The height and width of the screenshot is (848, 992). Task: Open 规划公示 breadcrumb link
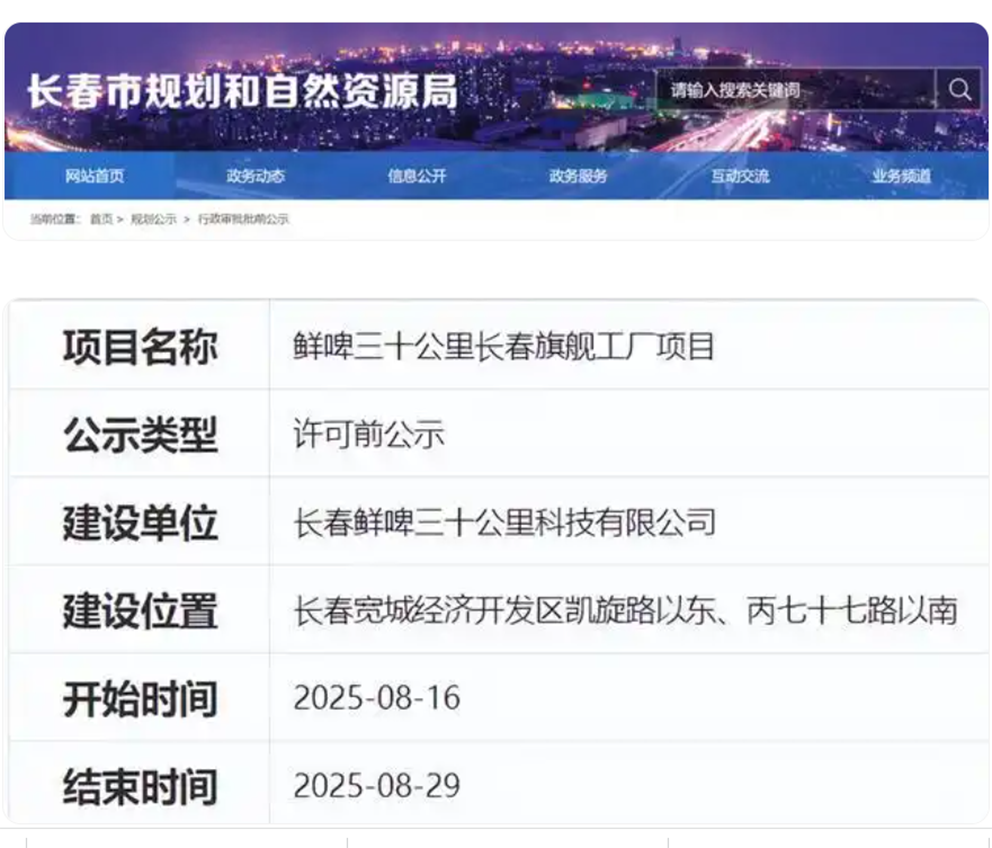pos(154,219)
